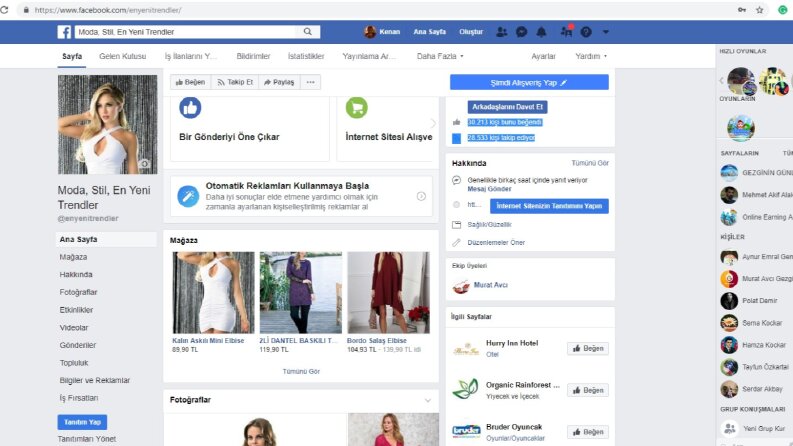Click the search magnifier icon
The image size is (793, 446).
[x=307, y=32]
